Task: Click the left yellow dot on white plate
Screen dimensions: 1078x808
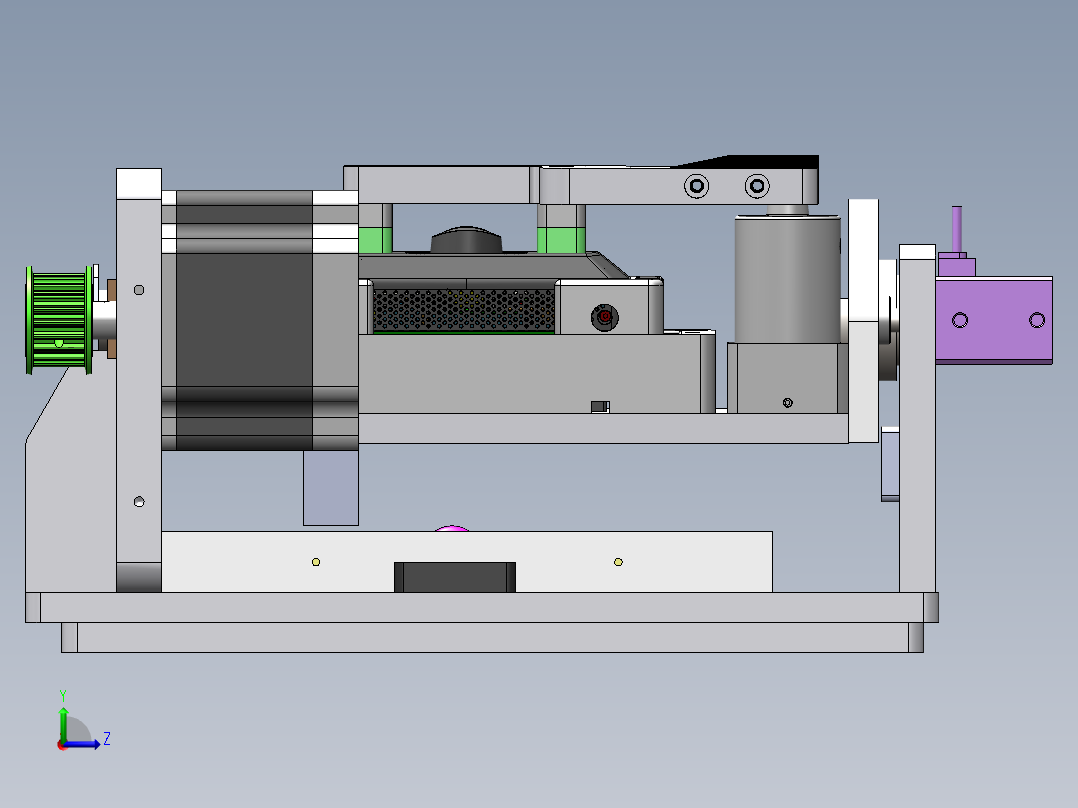Action: point(316,562)
